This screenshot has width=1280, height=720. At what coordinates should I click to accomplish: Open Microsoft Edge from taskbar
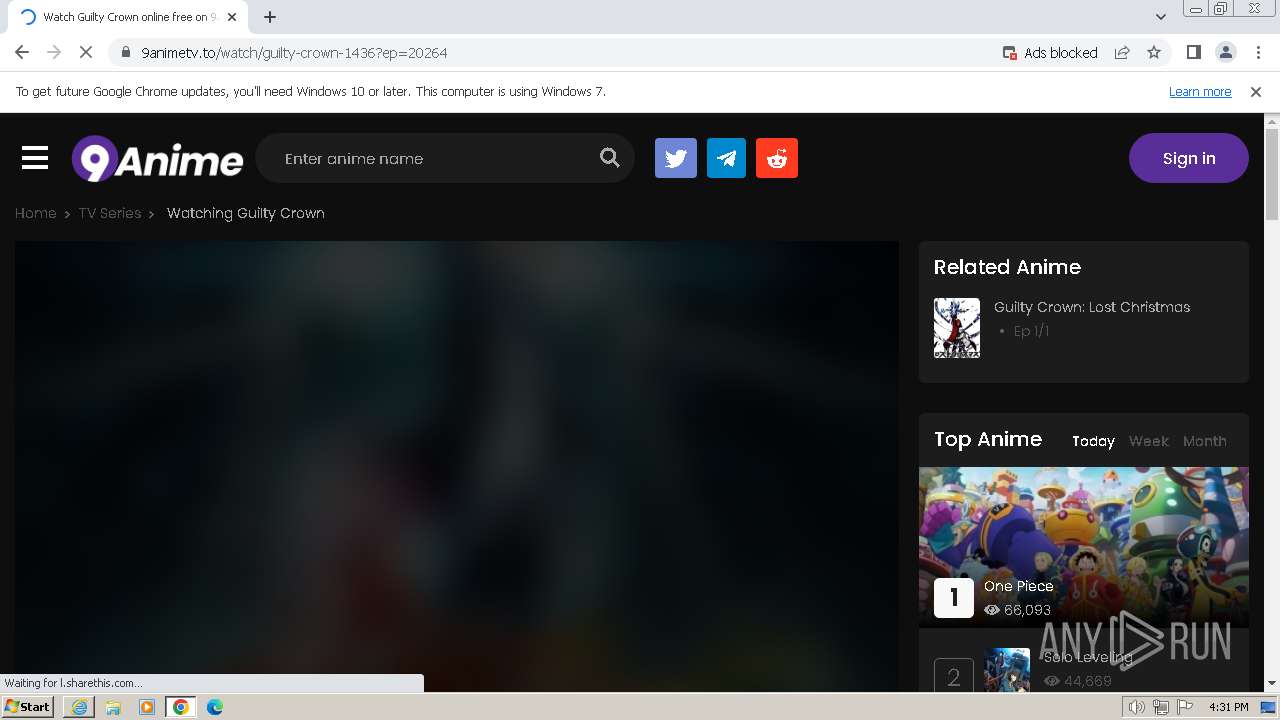[215, 707]
